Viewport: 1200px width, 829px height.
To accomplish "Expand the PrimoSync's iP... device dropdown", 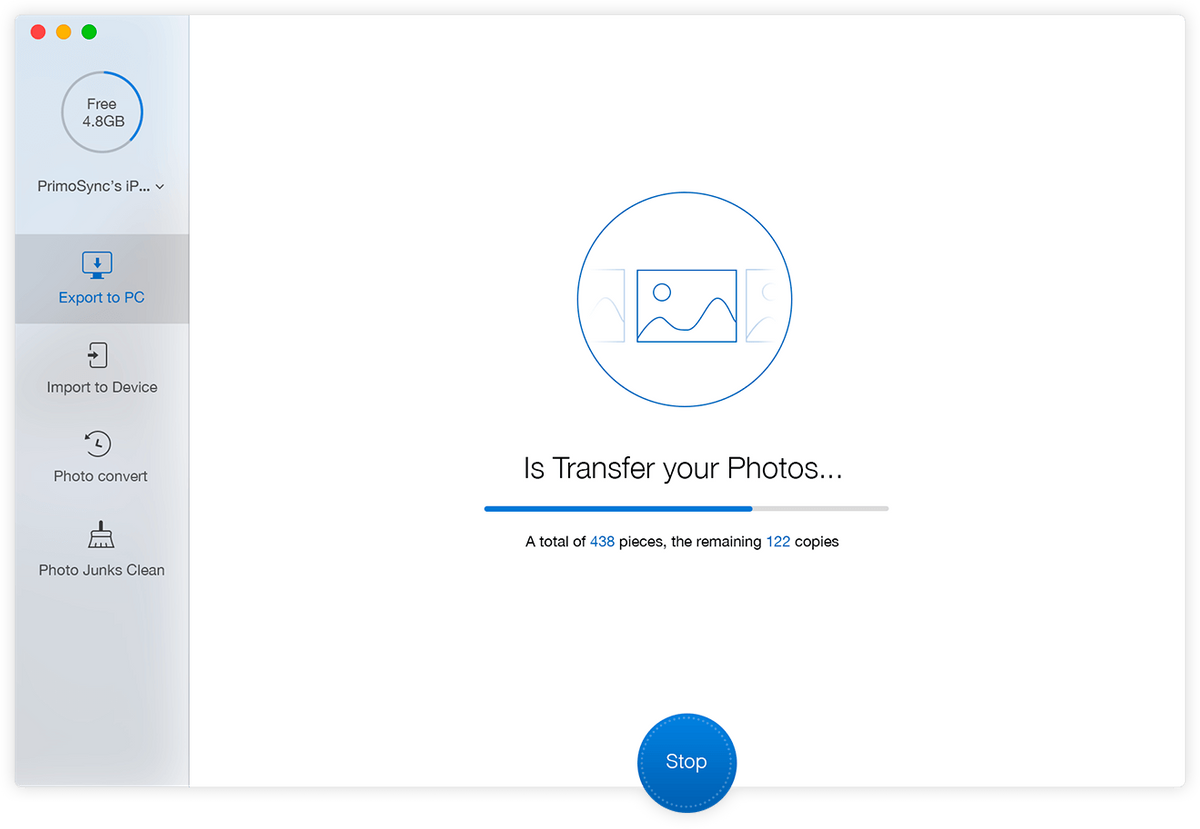I will pos(101,186).
